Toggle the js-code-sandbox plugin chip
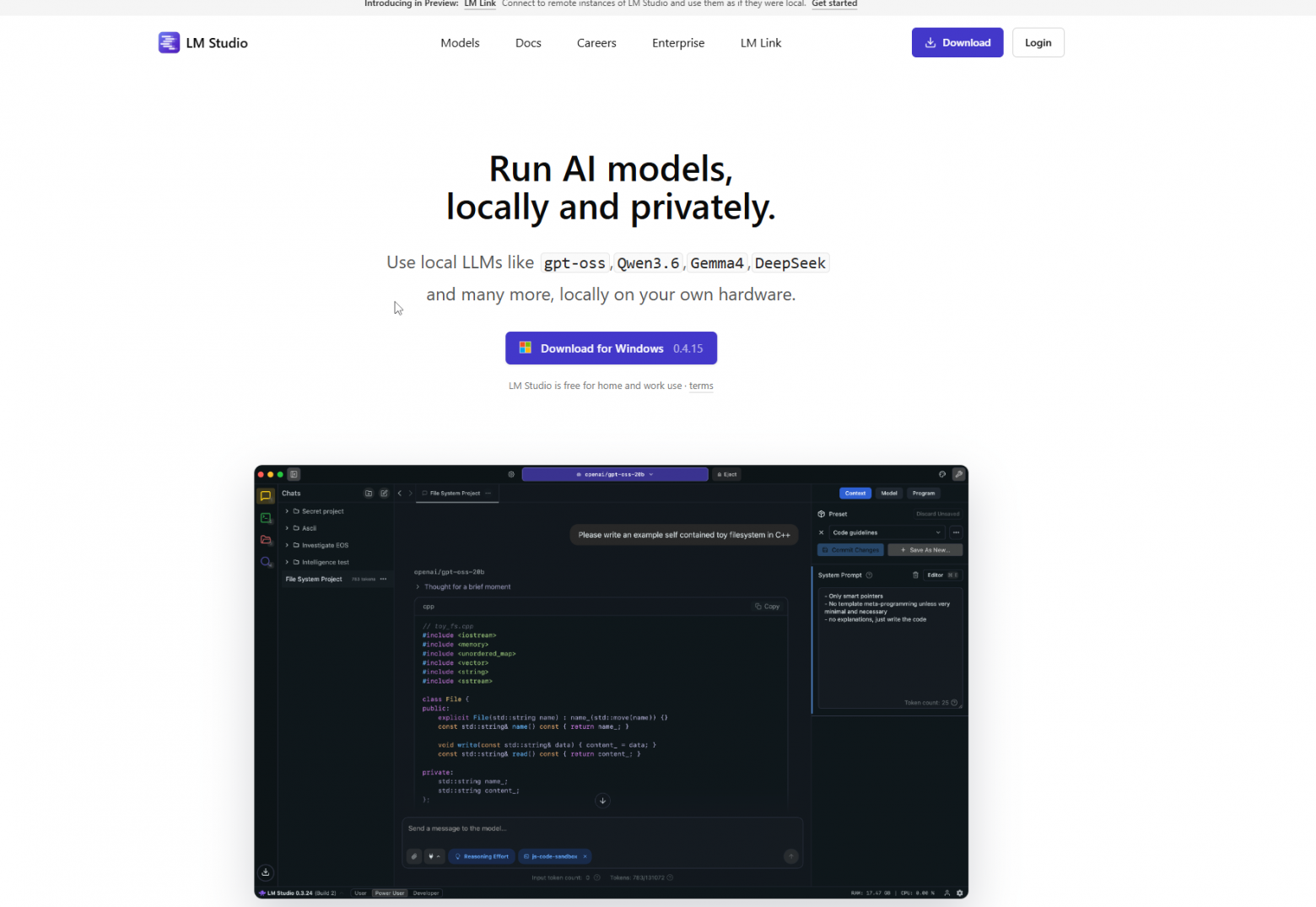 (555, 856)
